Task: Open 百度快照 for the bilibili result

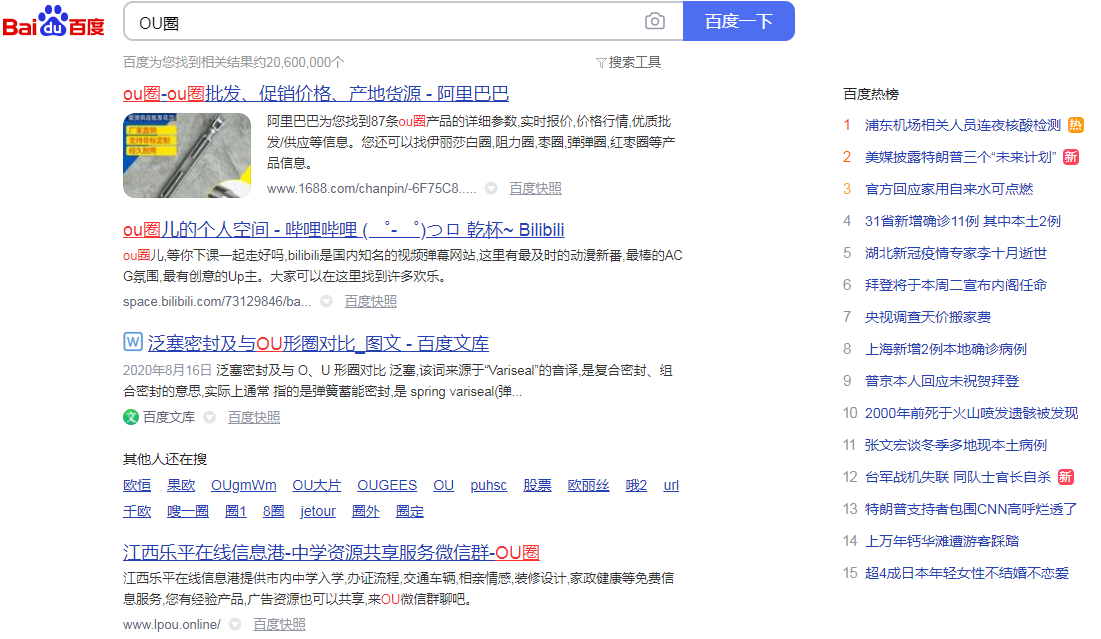Action: (371, 301)
